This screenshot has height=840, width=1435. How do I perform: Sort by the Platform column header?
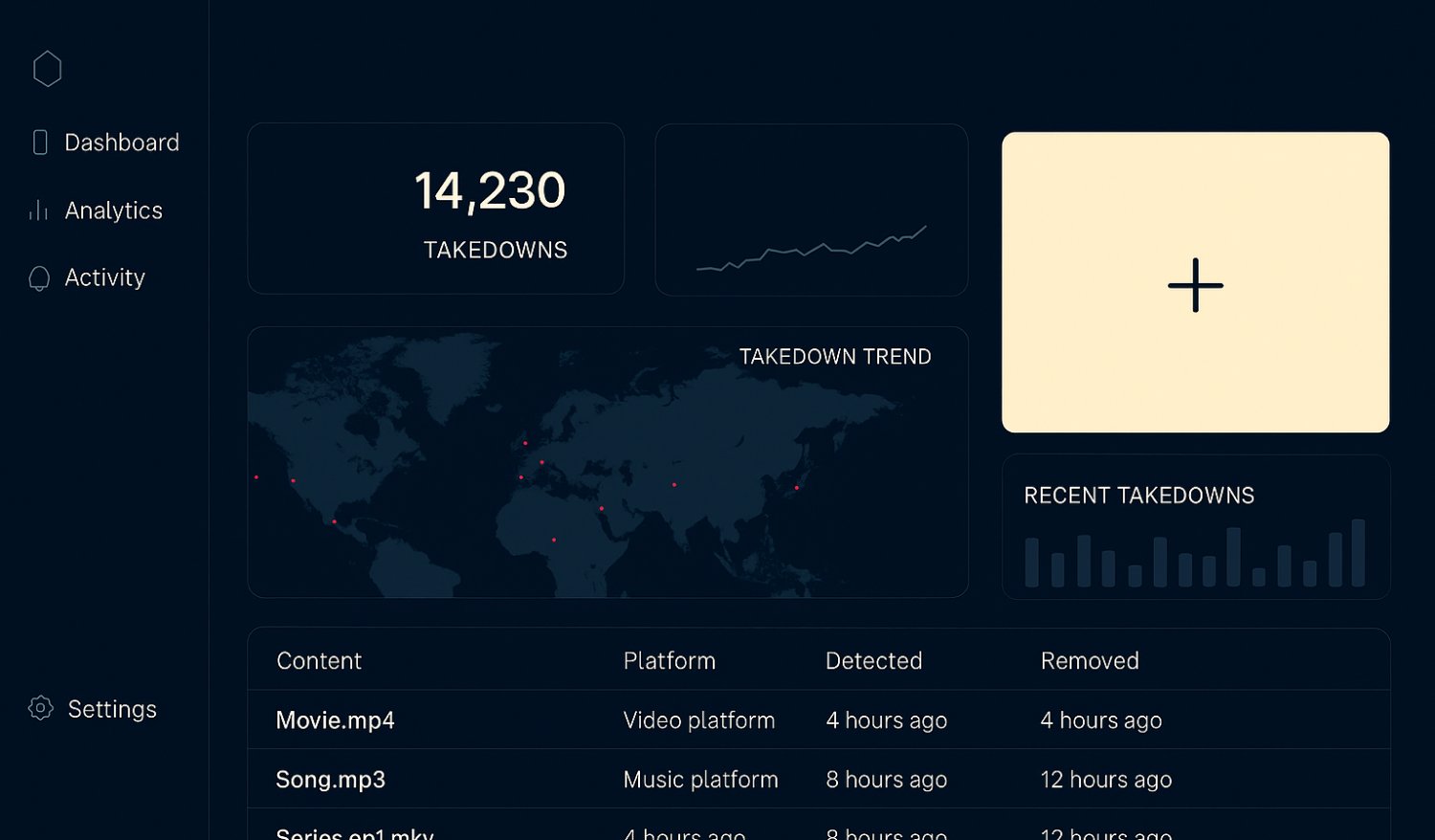point(670,661)
